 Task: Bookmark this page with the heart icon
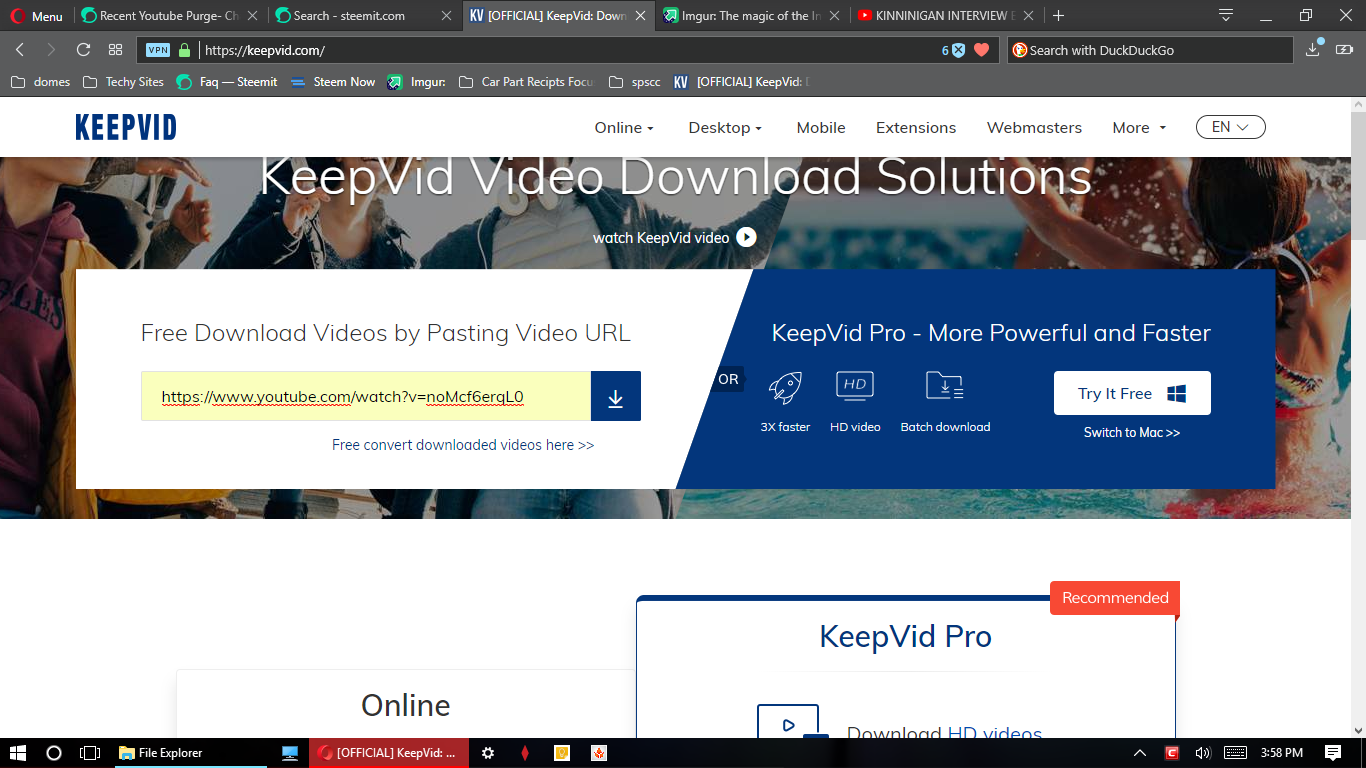tap(982, 50)
